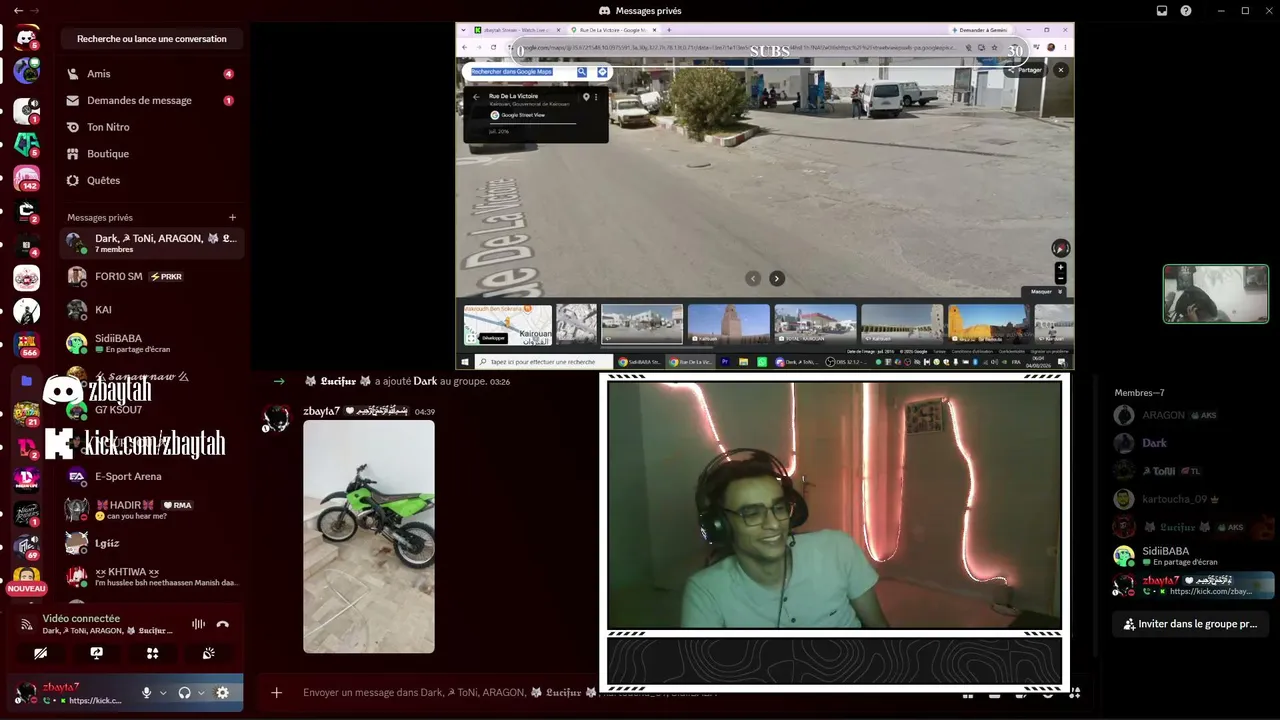Click the Maps directions icon in stream
1280x720 pixels.
click(x=602, y=72)
